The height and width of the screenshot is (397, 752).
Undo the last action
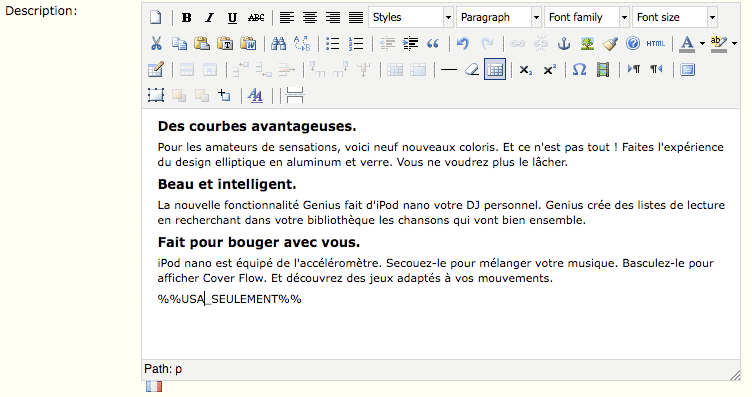463,44
